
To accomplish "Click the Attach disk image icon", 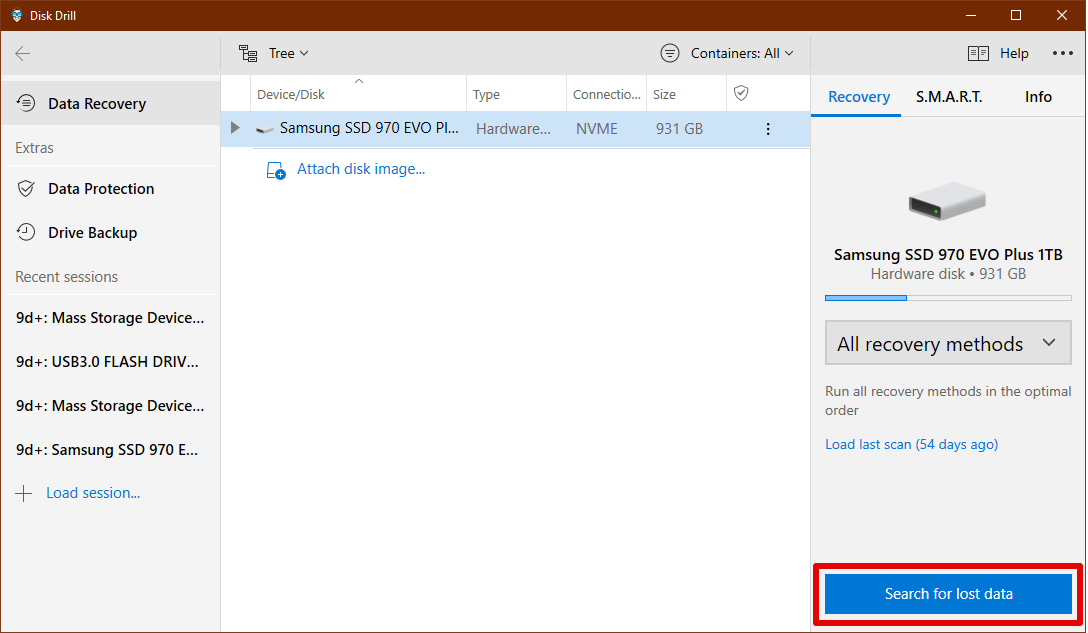I will [x=275, y=170].
